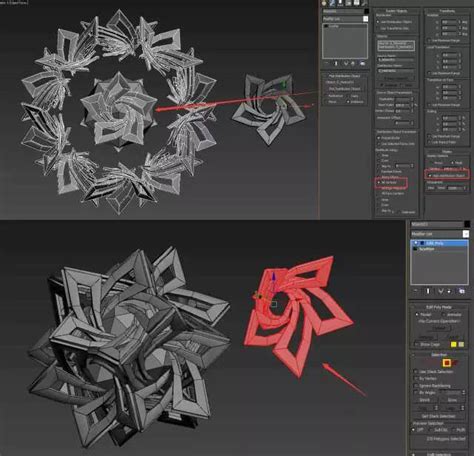Open the Hierarchy tab in command panel

pos(340,3)
